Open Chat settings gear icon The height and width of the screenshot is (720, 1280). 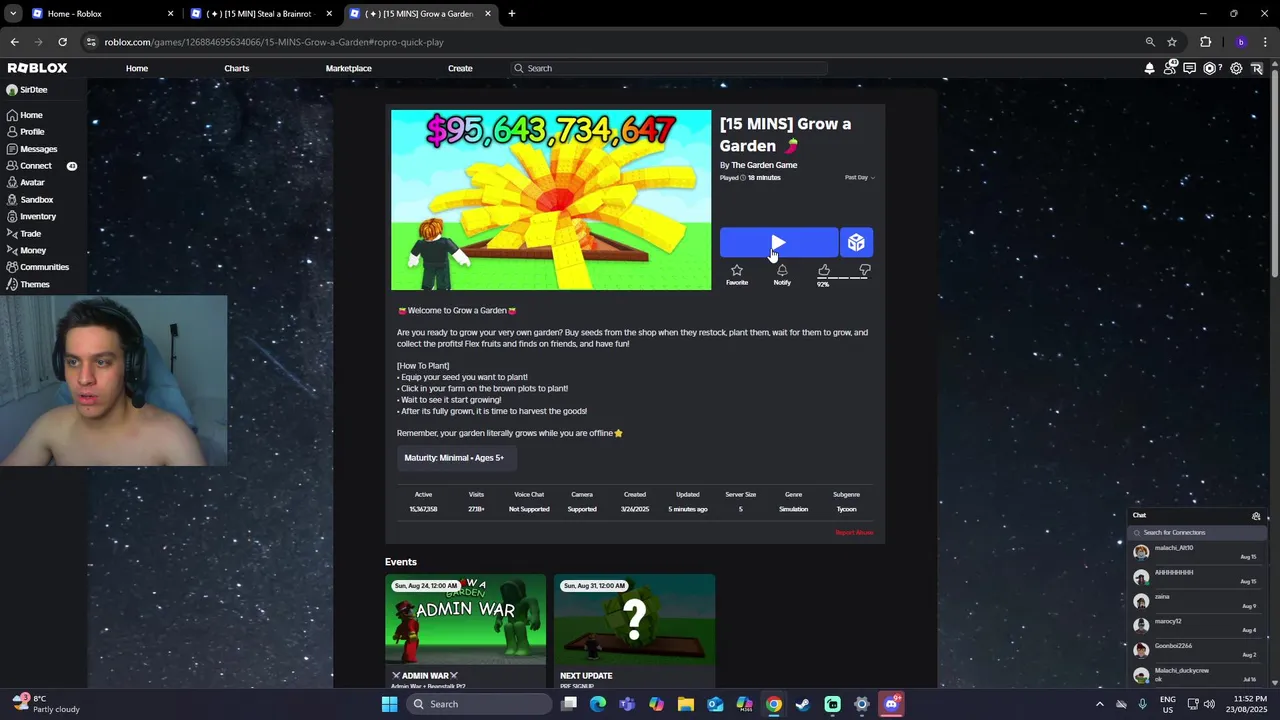[x=1256, y=516]
